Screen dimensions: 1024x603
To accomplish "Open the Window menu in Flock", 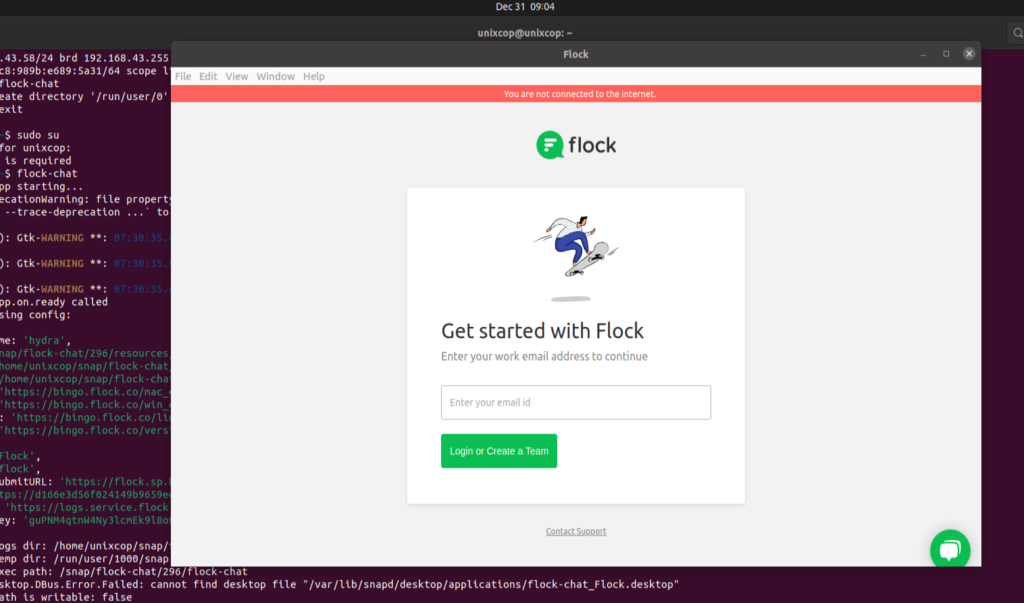I will click(275, 76).
